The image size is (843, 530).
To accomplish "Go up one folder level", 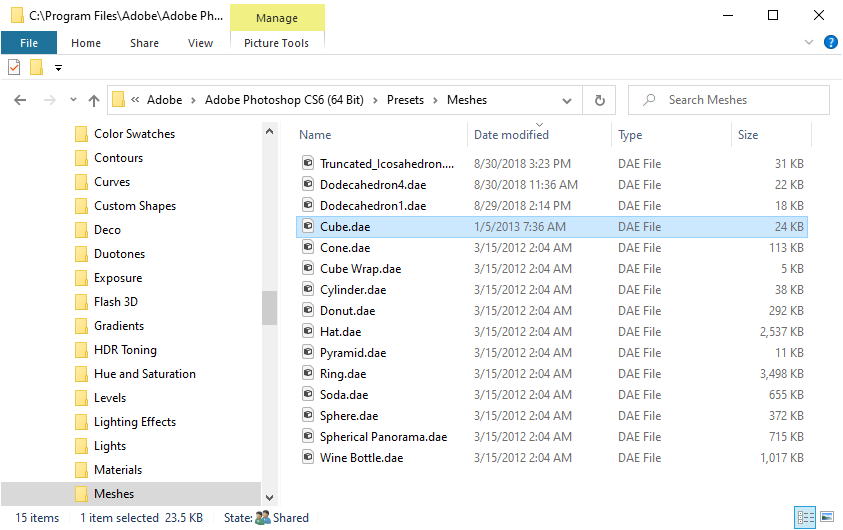I will (94, 100).
